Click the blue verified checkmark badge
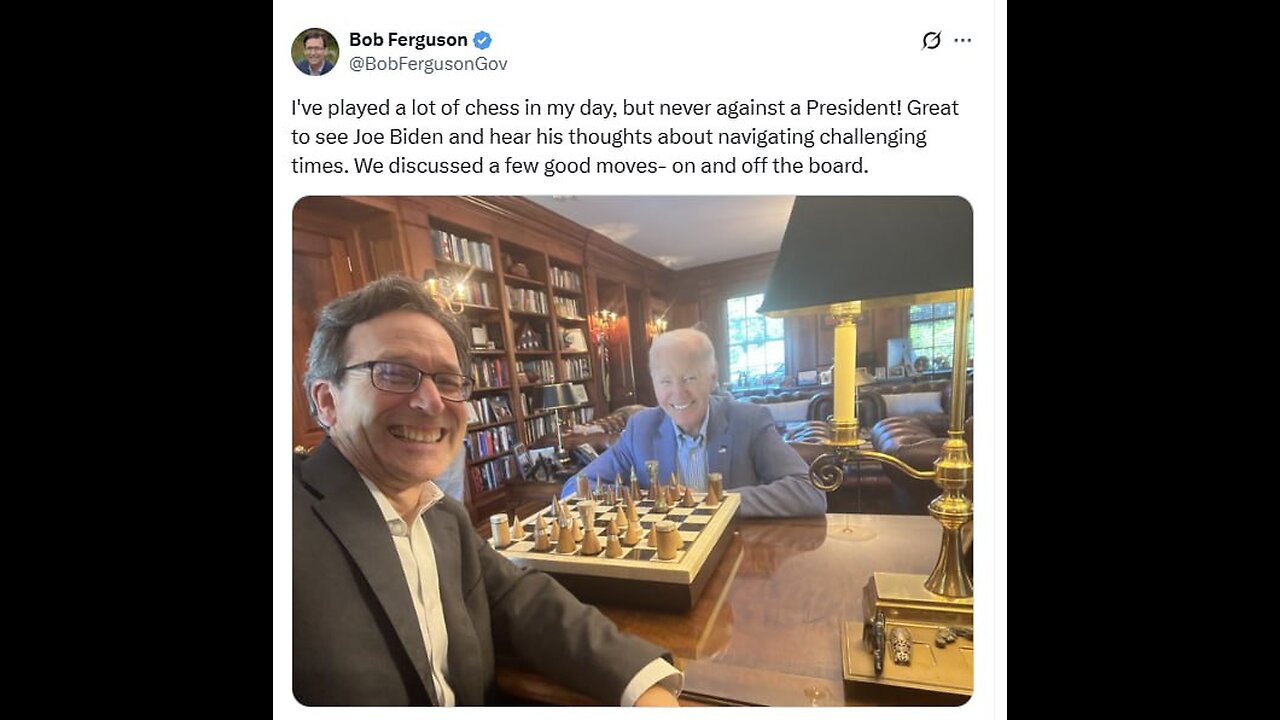This screenshot has height=720, width=1280. (482, 40)
